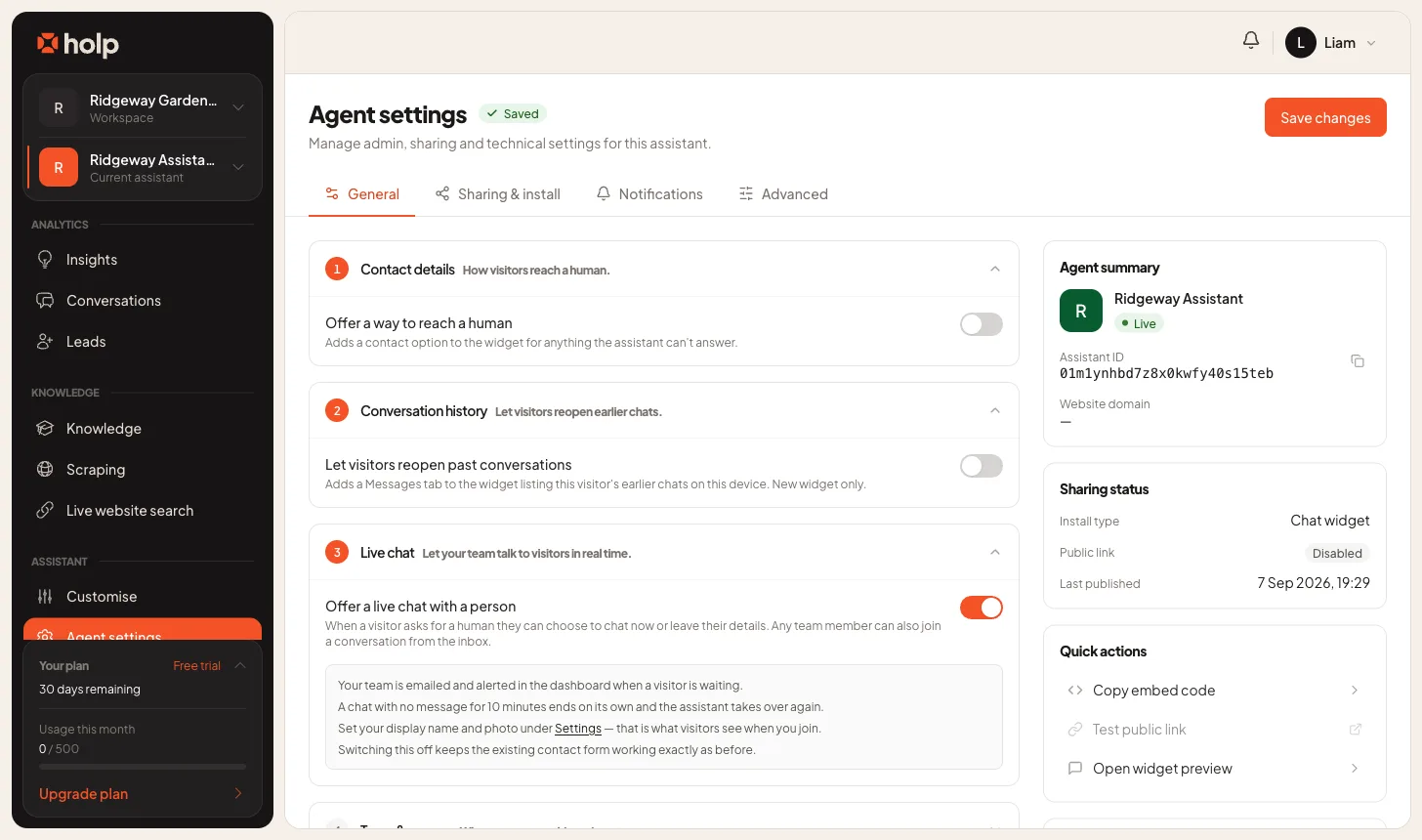Image resolution: width=1422 pixels, height=840 pixels.
Task: Open Leads in the sidebar
Action: [x=143, y=342]
